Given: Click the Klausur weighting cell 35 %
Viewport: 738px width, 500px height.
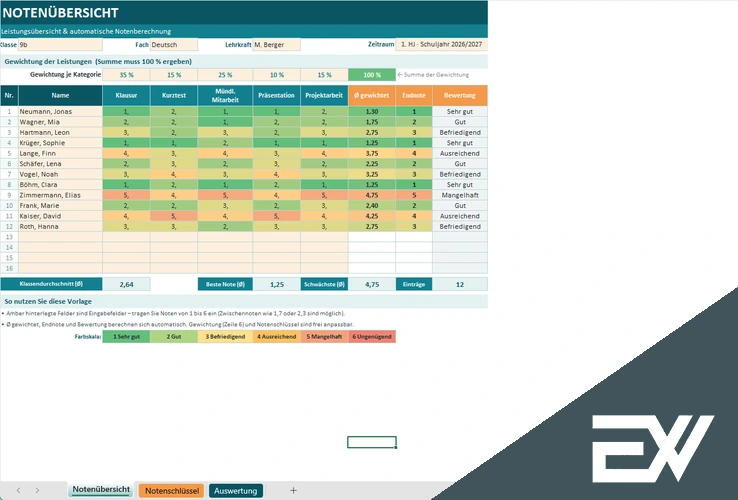Looking at the screenshot, I should [x=126, y=75].
